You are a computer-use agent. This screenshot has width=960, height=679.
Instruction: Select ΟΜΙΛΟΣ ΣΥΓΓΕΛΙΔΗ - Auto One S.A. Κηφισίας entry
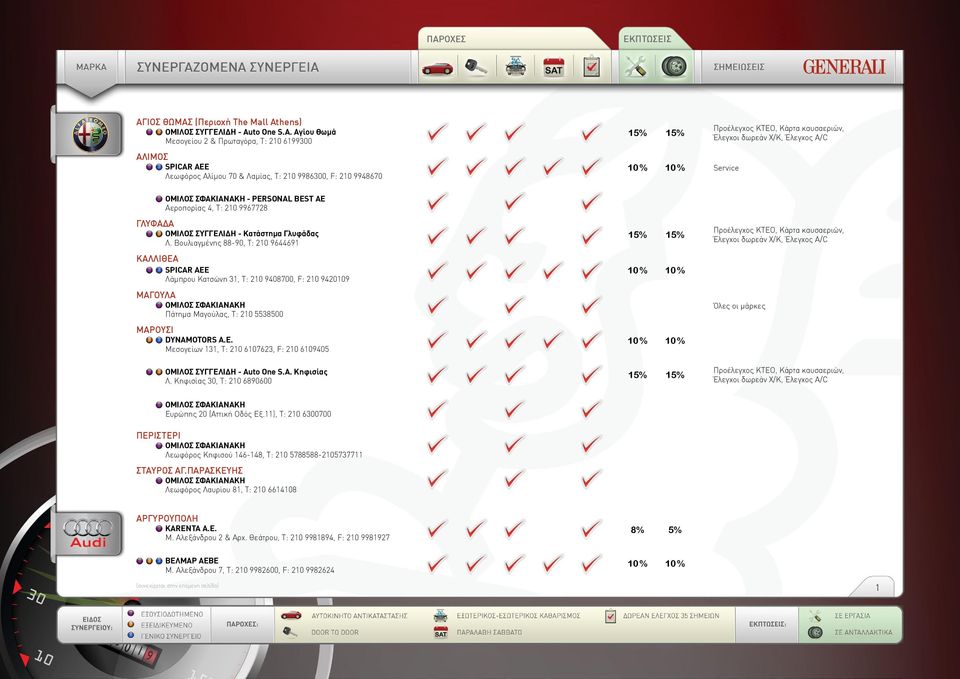pos(246,372)
